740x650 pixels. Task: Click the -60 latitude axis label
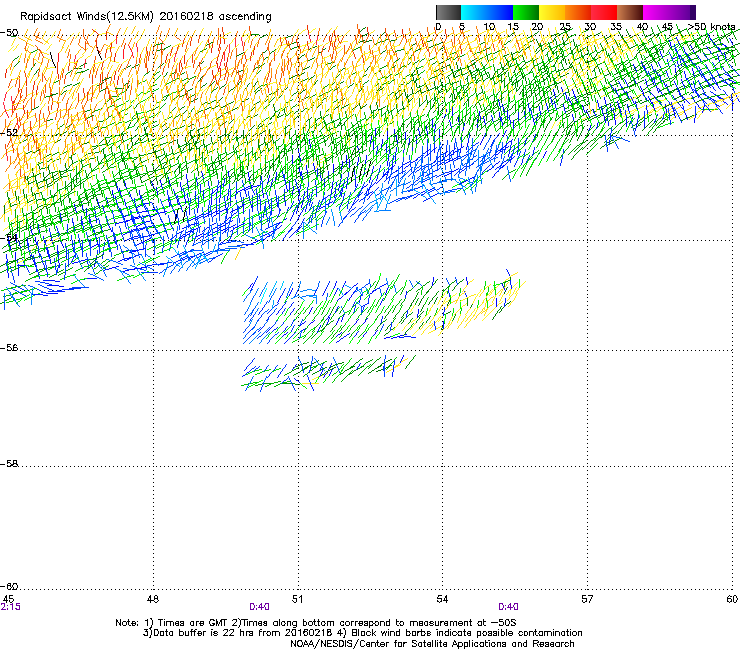[x=9, y=587]
